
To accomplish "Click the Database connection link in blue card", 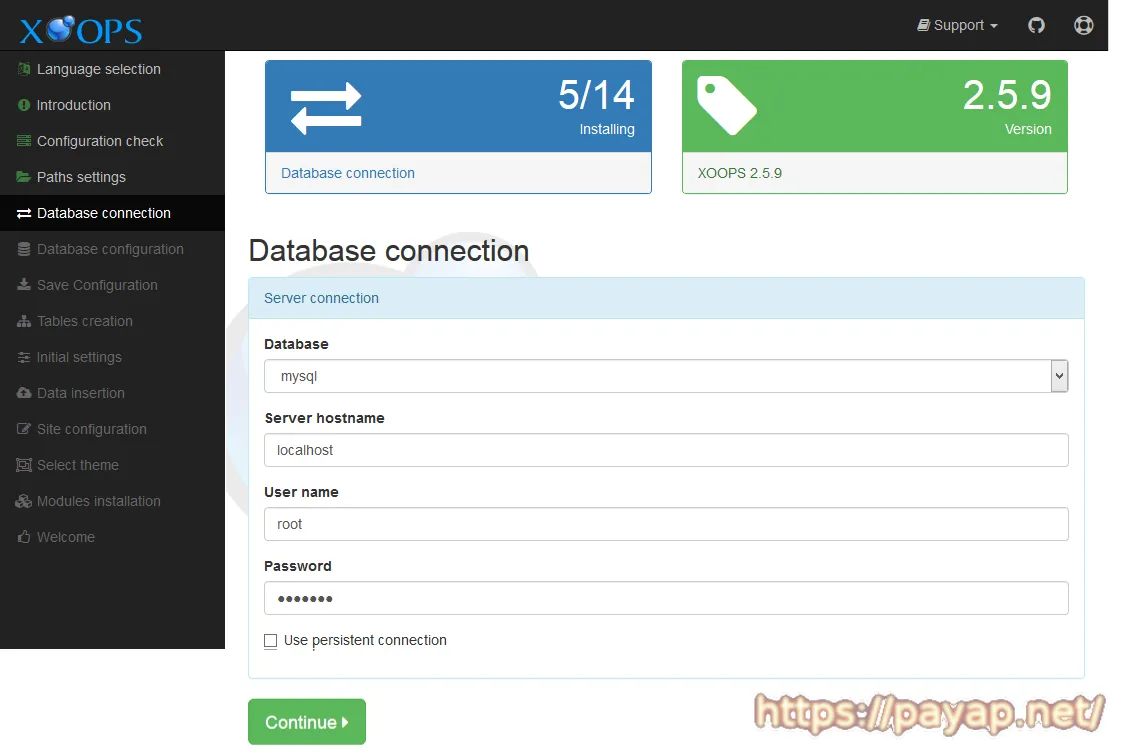I will point(348,173).
